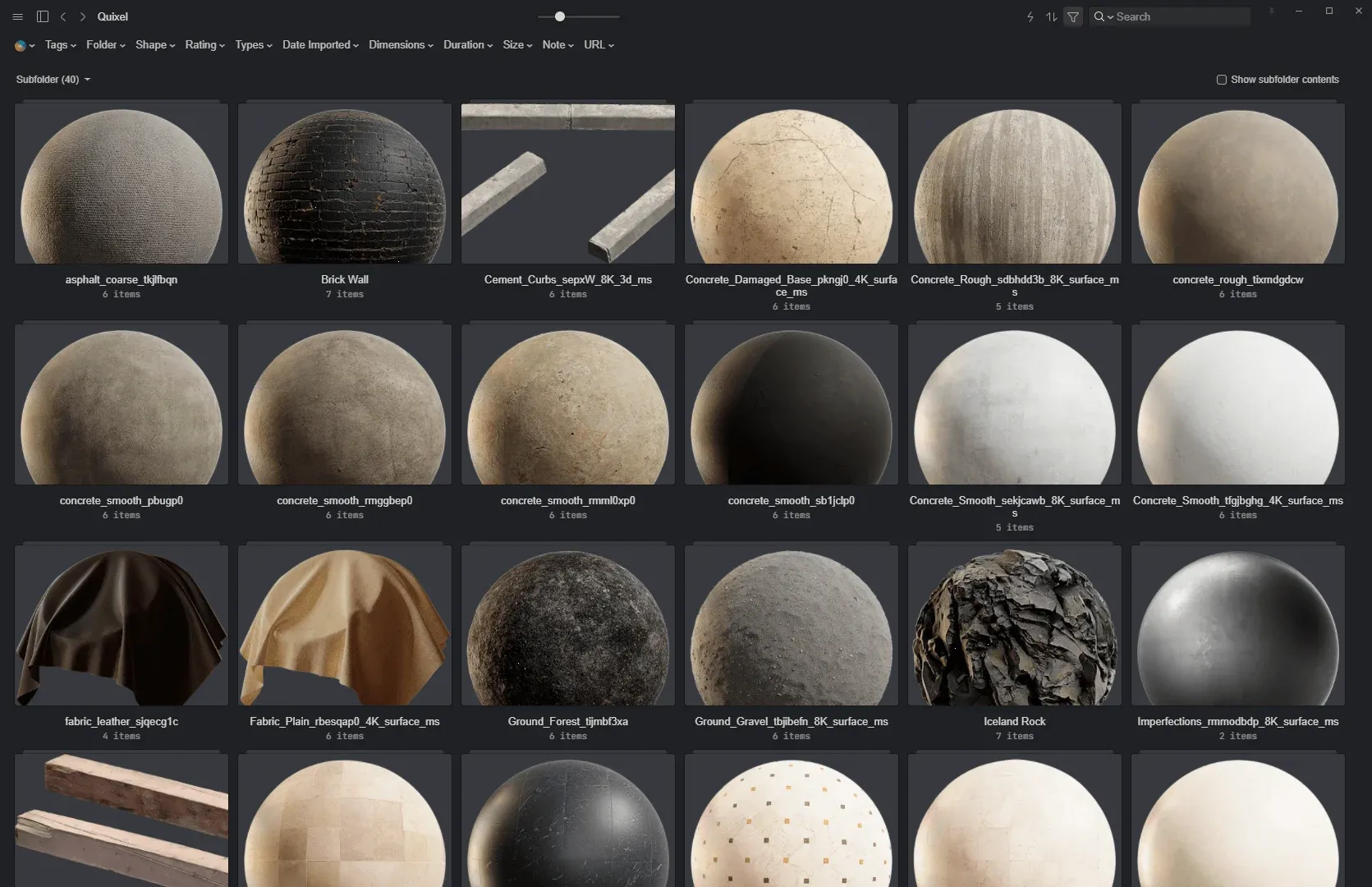Click the concrete_smooth_sb1jclp0 folder name

792,501
